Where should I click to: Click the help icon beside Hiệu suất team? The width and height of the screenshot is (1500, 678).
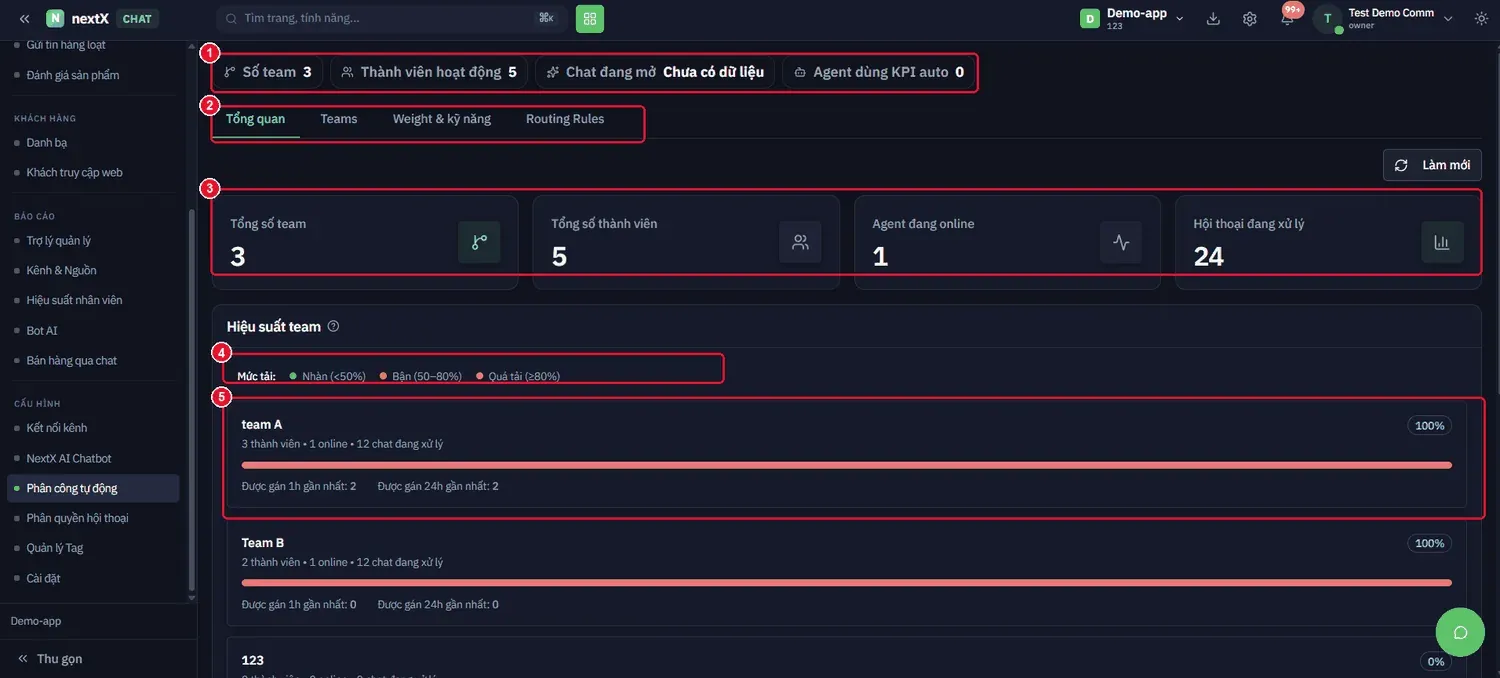[x=333, y=326]
